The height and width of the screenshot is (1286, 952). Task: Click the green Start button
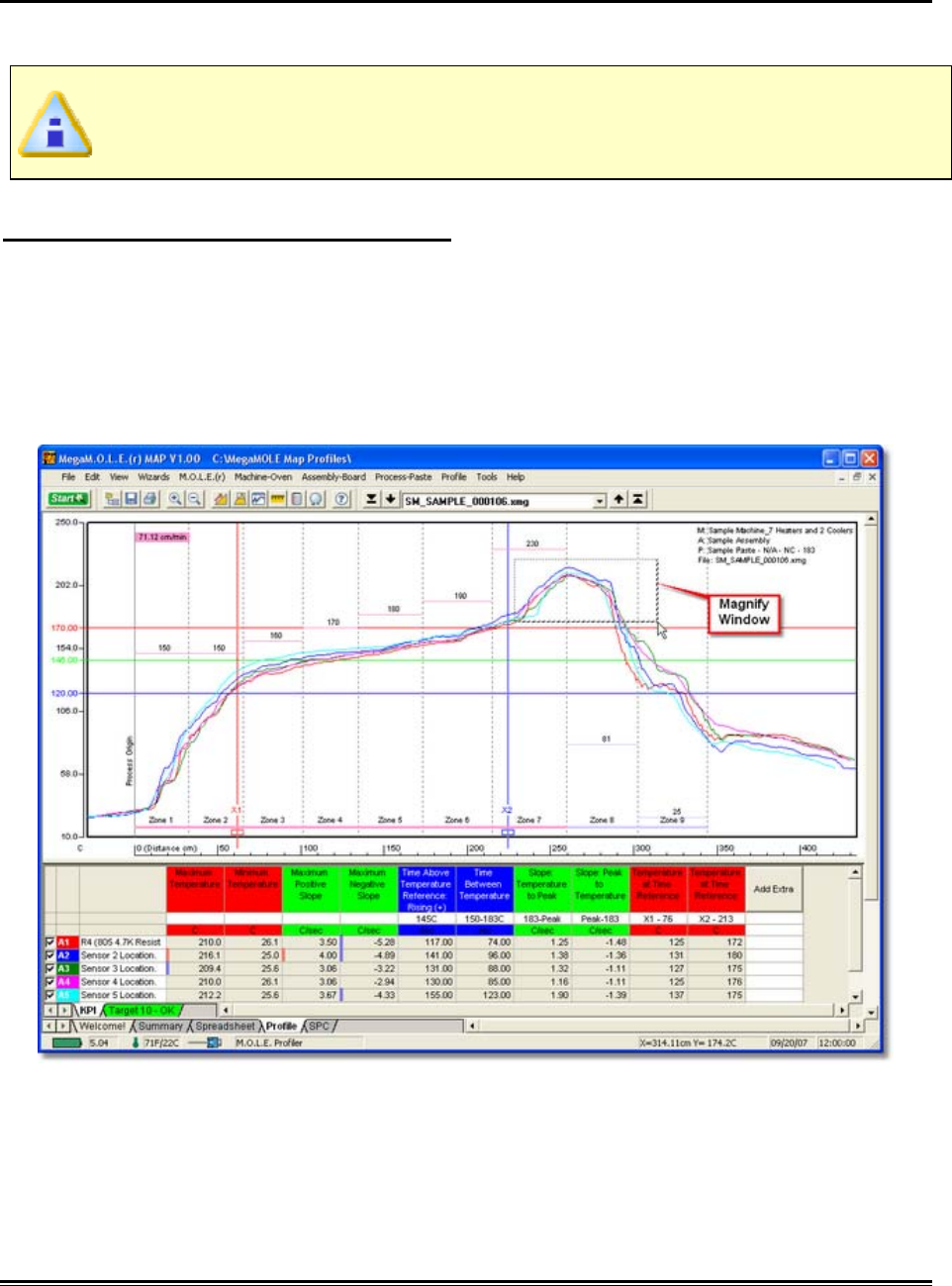pos(68,499)
